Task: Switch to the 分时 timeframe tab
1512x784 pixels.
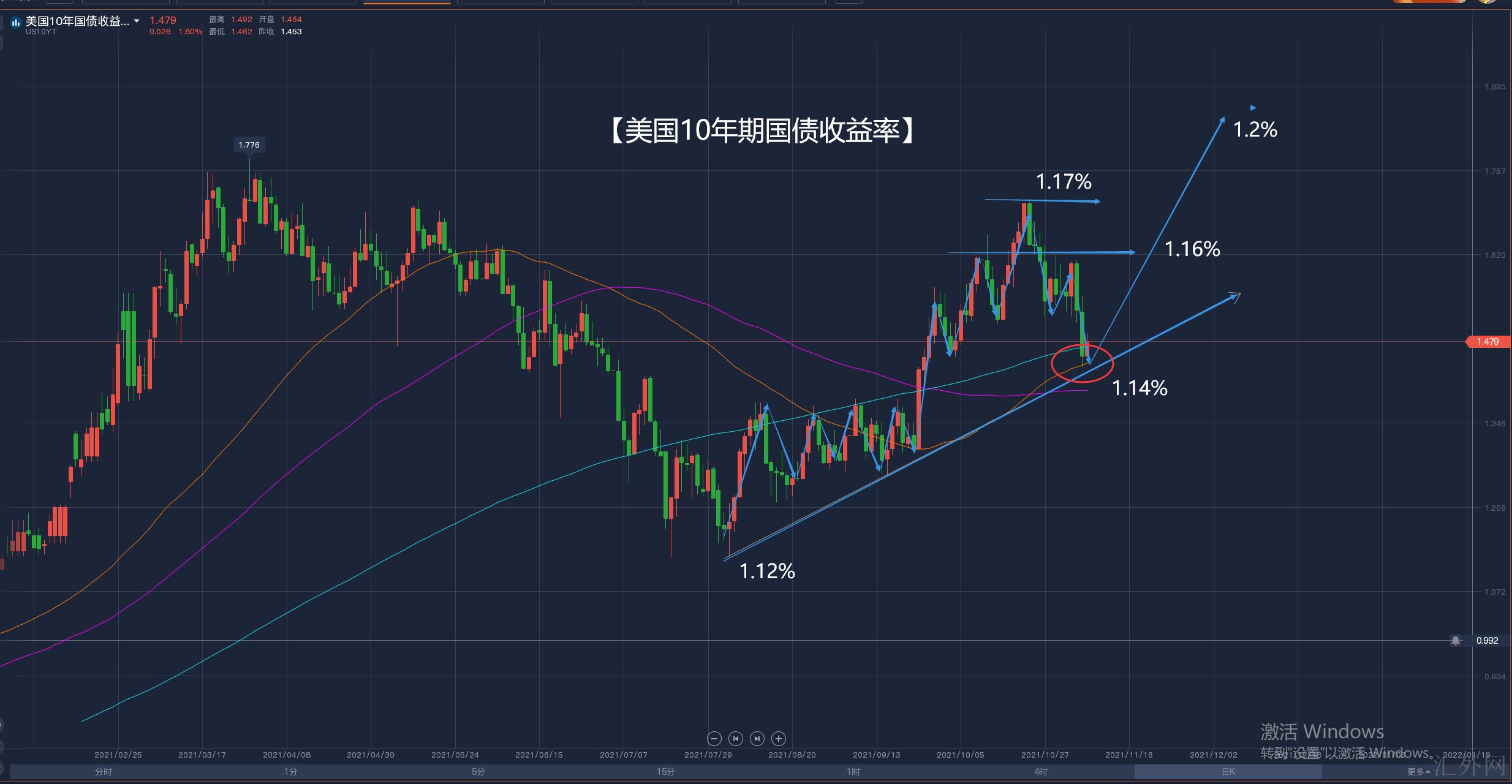Action: [x=104, y=772]
